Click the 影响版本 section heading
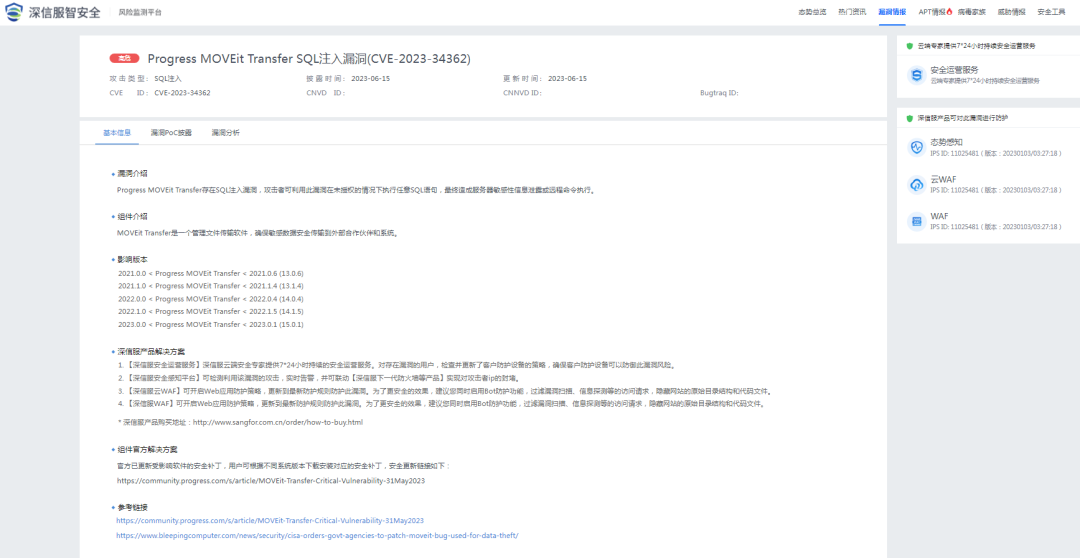This screenshot has height=558, width=1080. pos(132,259)
